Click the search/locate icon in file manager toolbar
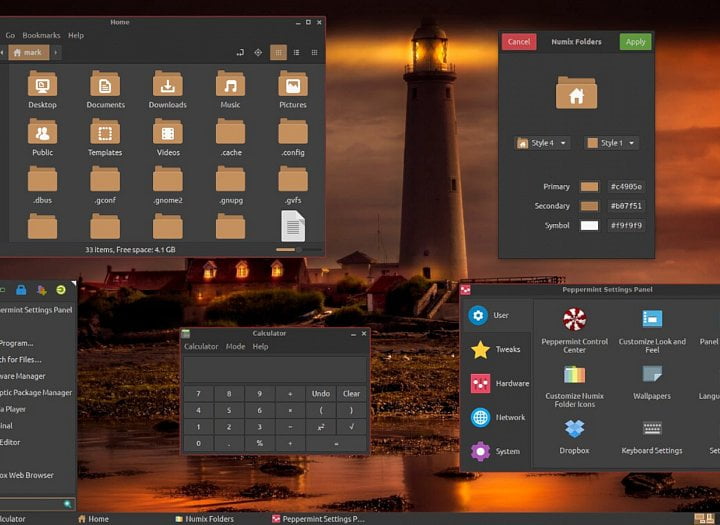The width and height of the screenshot is (720, 525). coord(258,52)
